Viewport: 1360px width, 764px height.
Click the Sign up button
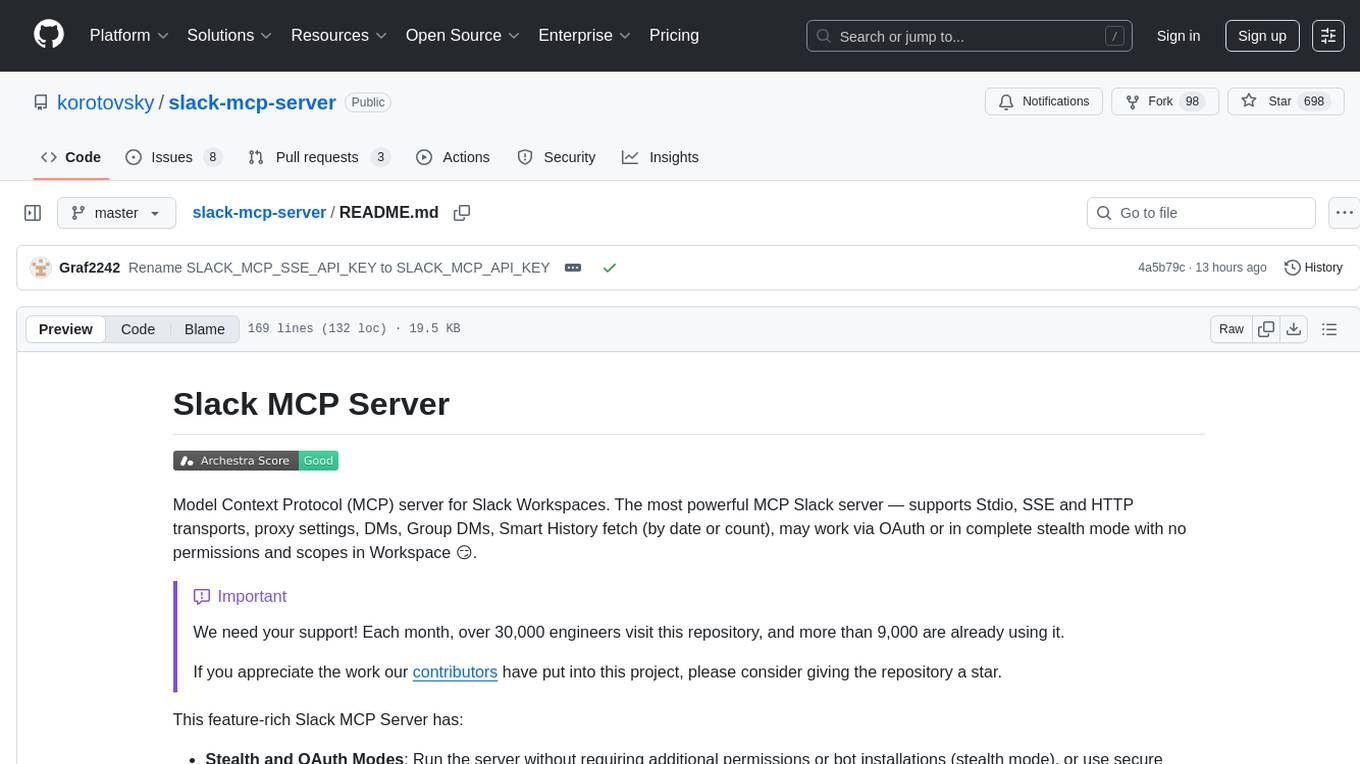click(x=1262, y=36)
